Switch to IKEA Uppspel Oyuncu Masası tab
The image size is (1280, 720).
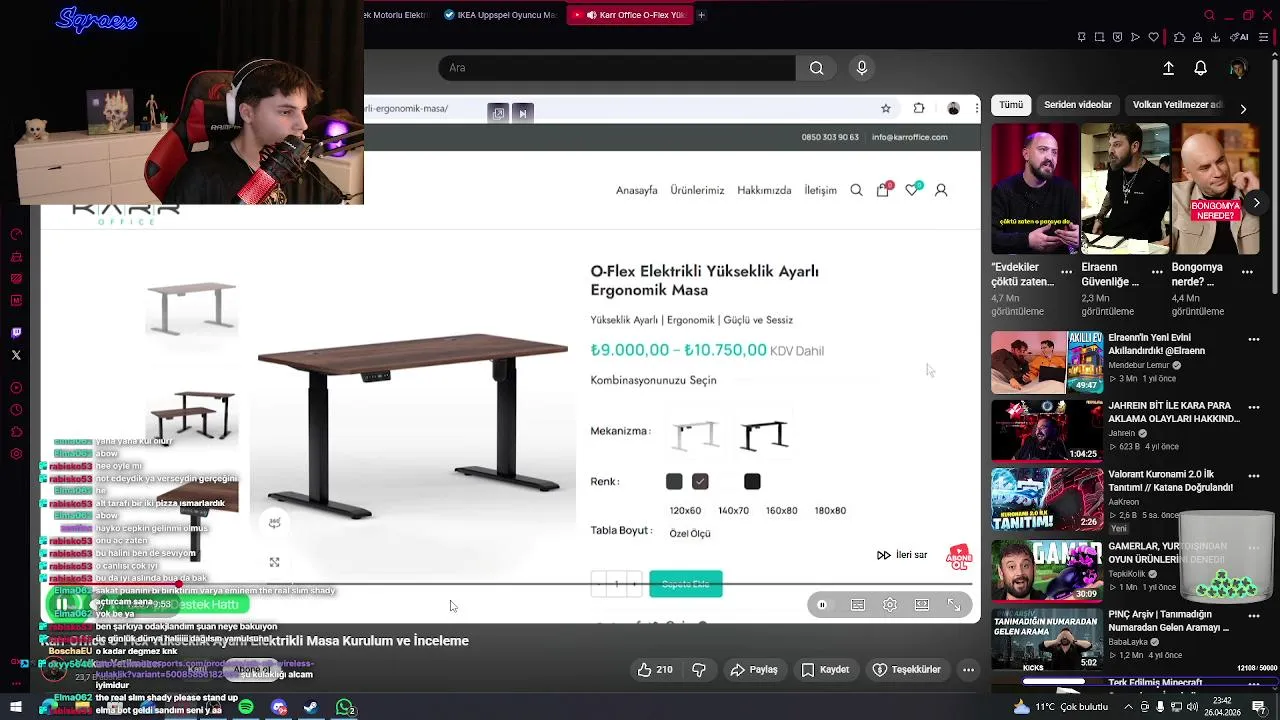(x=499, y=15)
